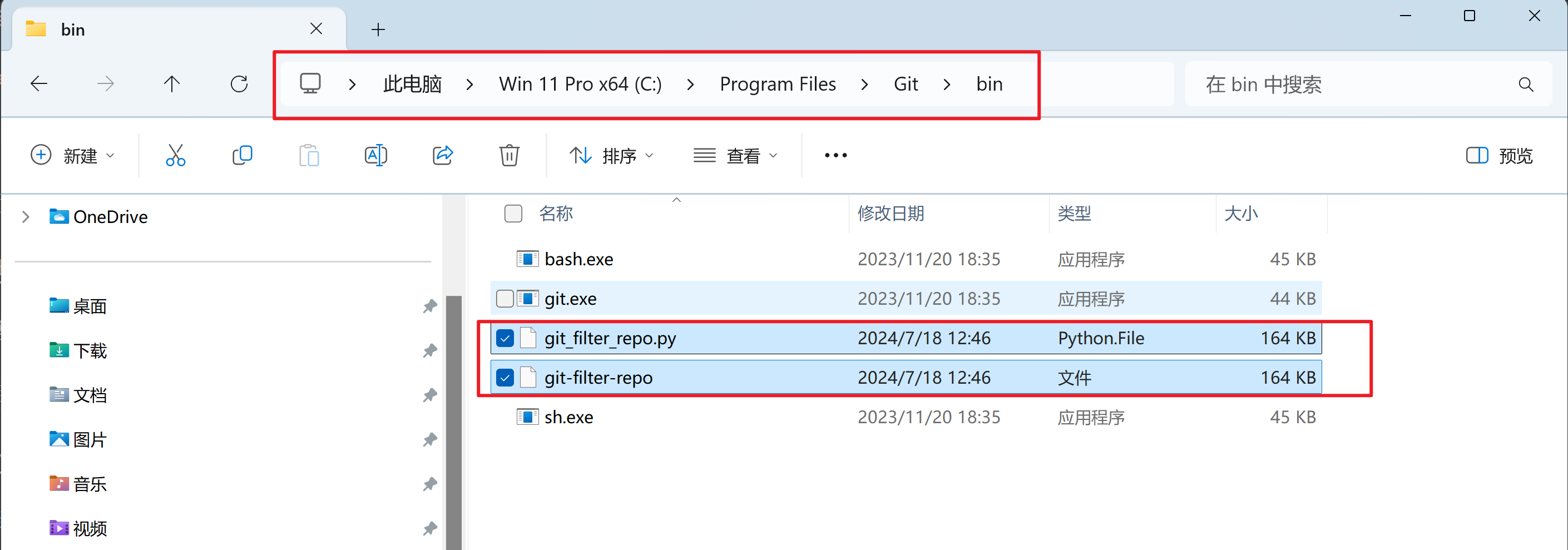The width and height of the screenshot is (1568, 550).
Task: Unpin 下载 using its pin icon
Action: (430, 350)
